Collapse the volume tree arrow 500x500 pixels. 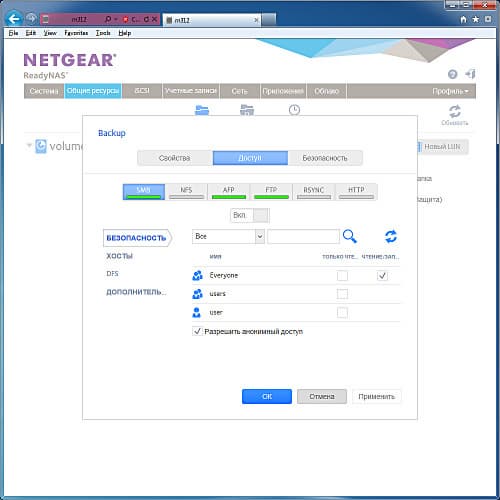click(29, 145)
